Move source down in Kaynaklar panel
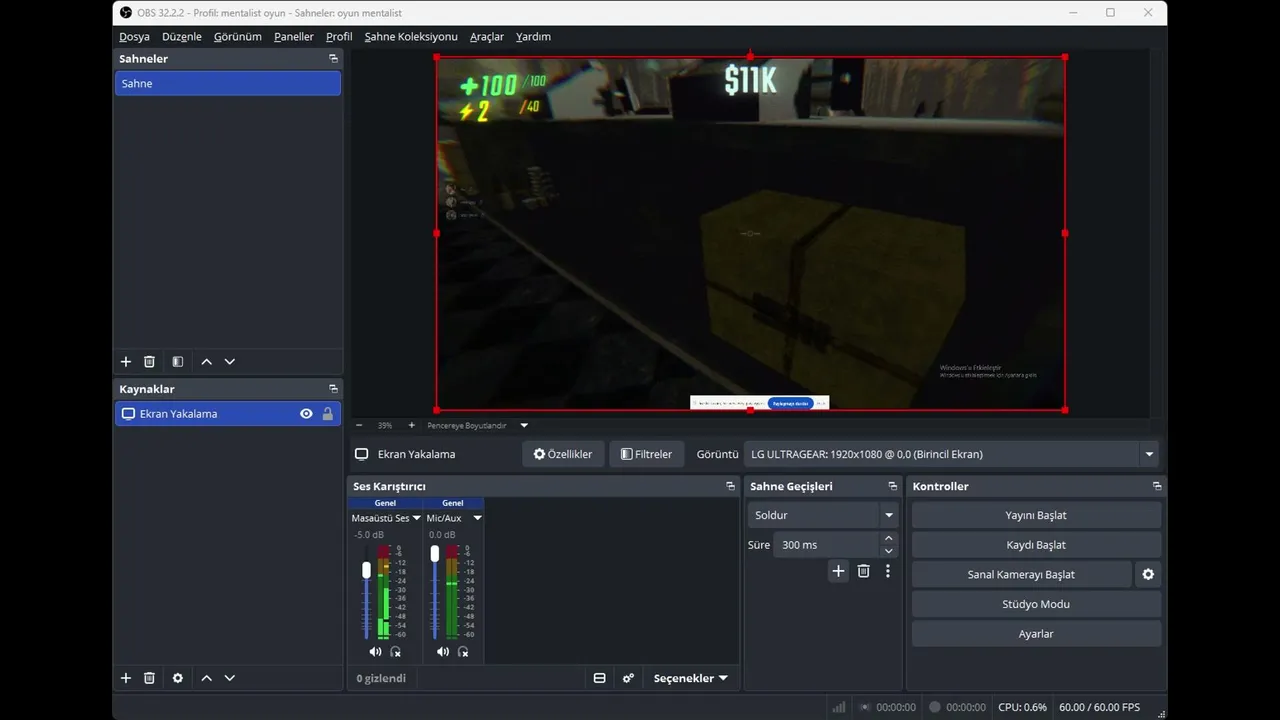This screenshot has height=720, width=1280. pyautogui.click(x=230, y=678)
